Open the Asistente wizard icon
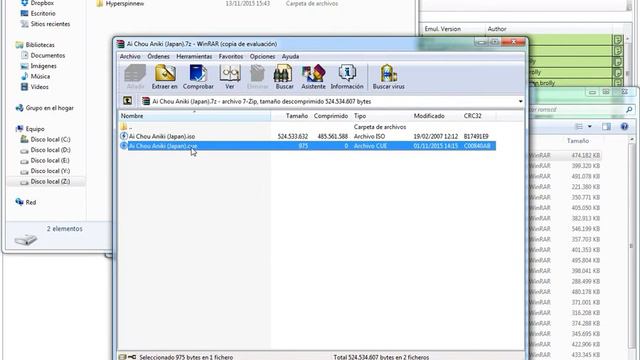Image resolution: width=640 pixels, height=360 pixels. pos(313,77)
